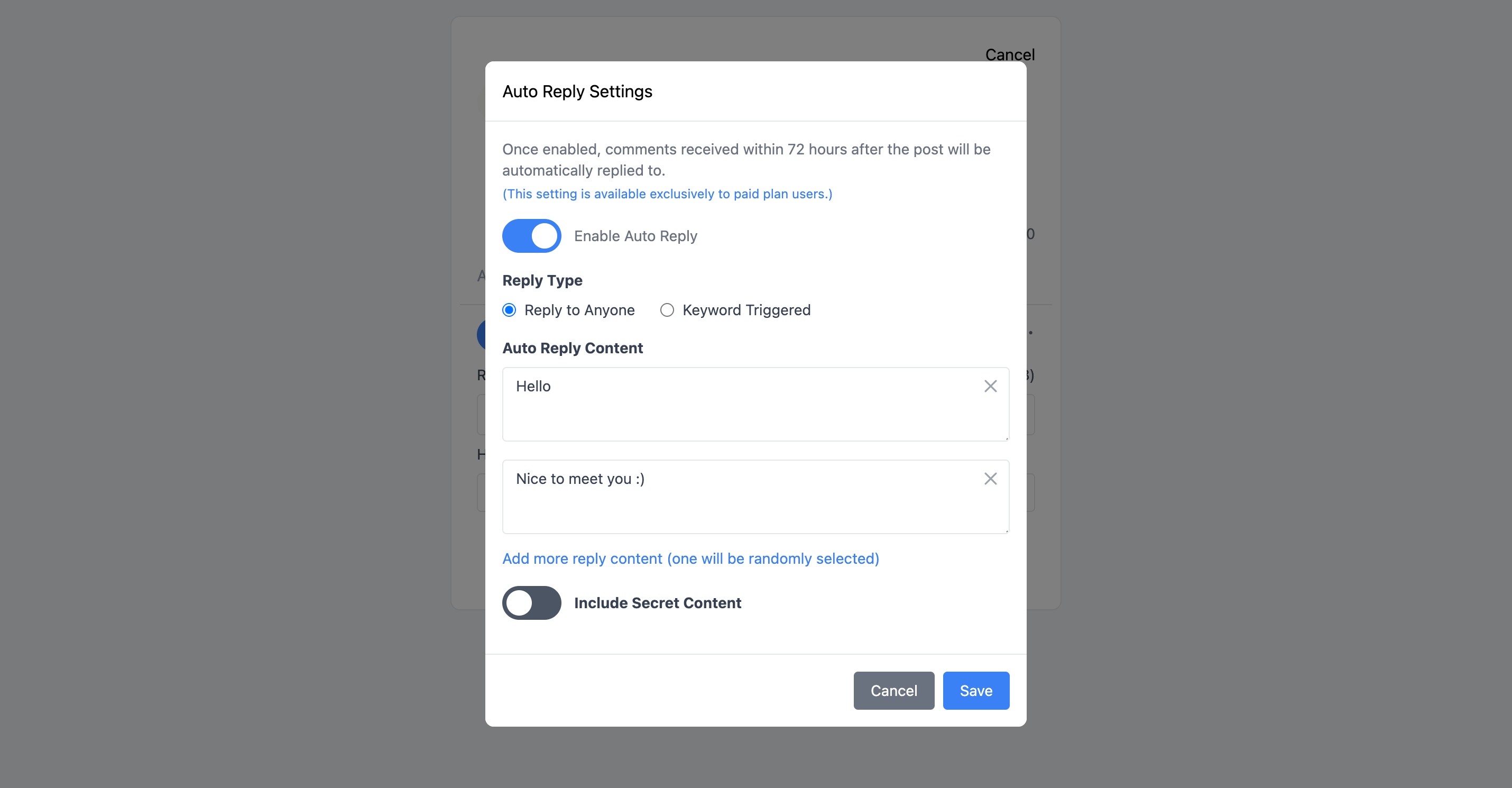Remove the "Hello" reply content entry
Screen dimensions: 1512x788
click(x=990, y=387)
